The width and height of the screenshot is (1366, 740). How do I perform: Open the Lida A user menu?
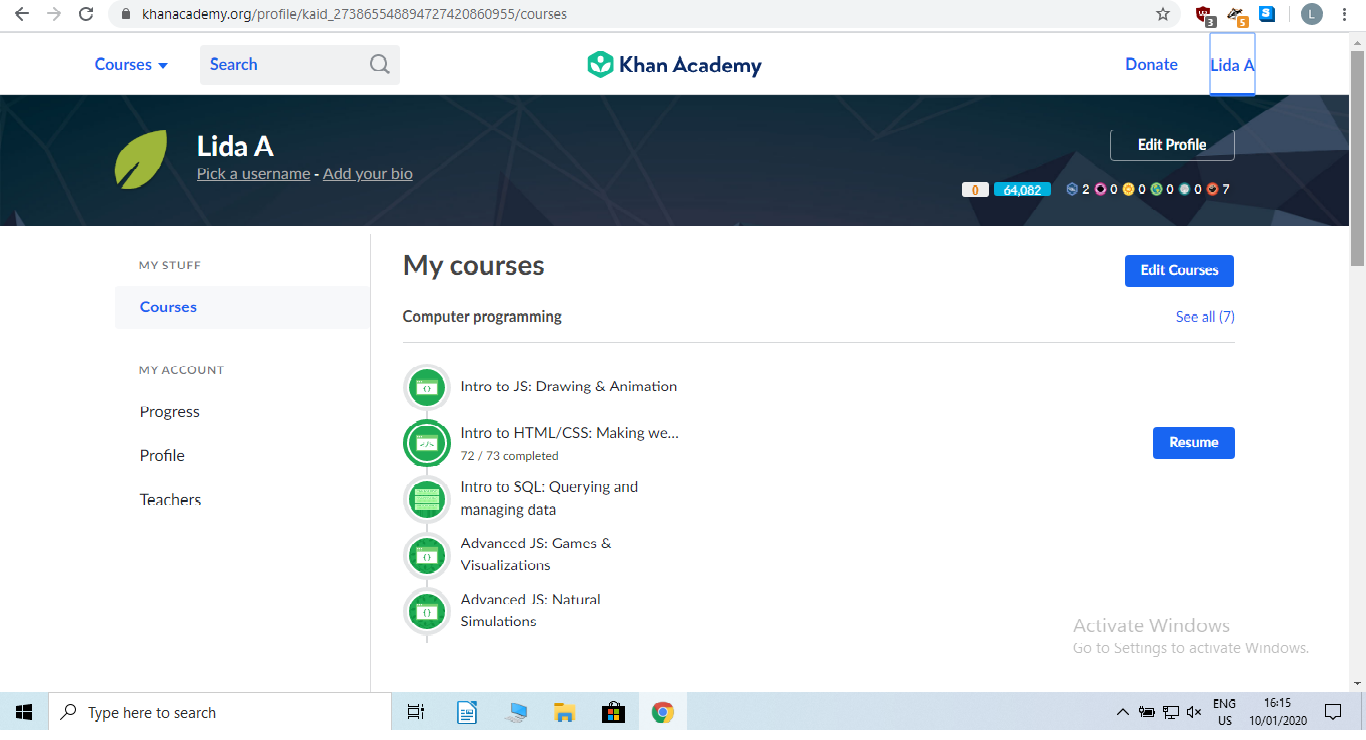click(x=1232, y=64)
